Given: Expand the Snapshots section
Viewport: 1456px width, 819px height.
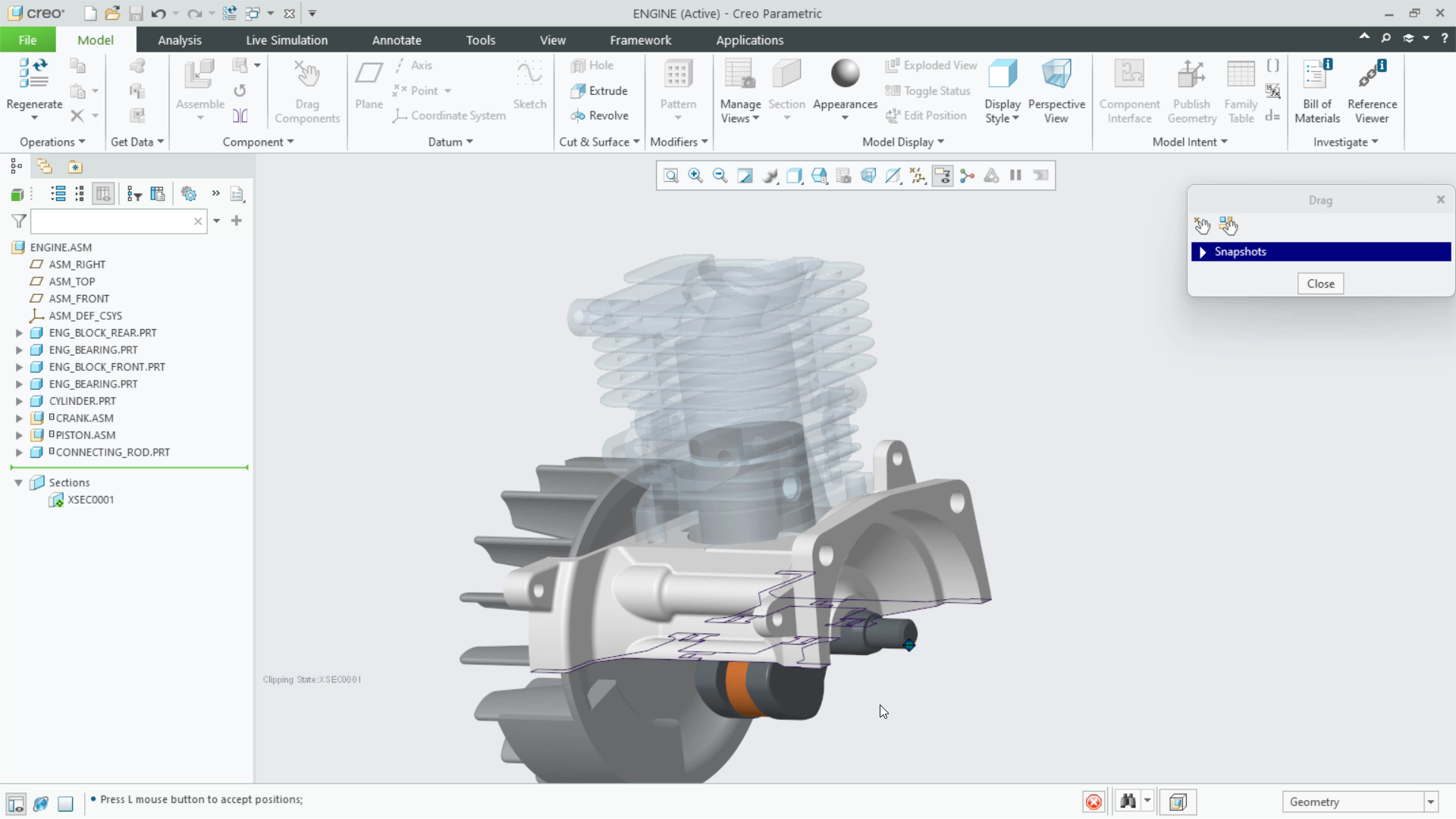Looking at the screenshot, I should click(1203, 252).
